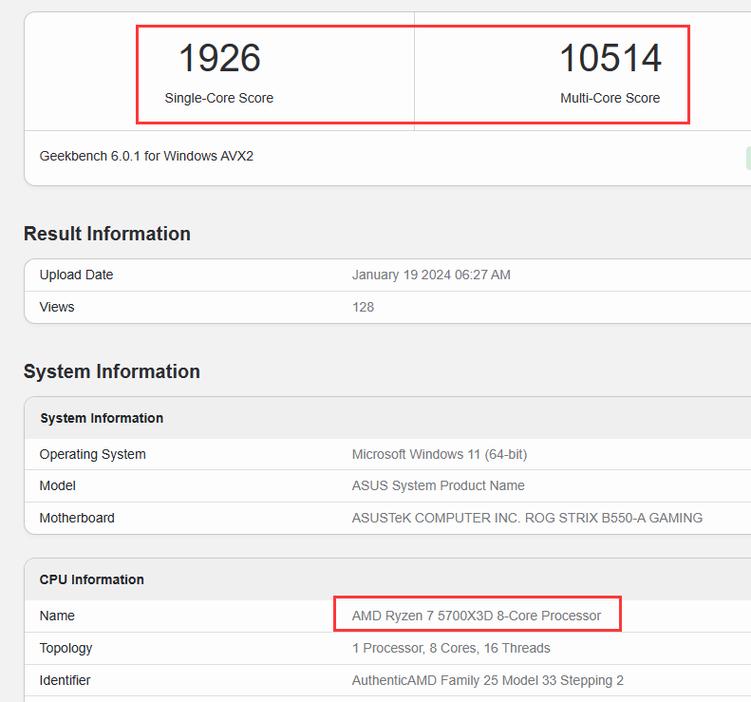The height and width of the screenshot is (702, 751).
Task: Select the Upload Date row label
Action: click(76, 275)
